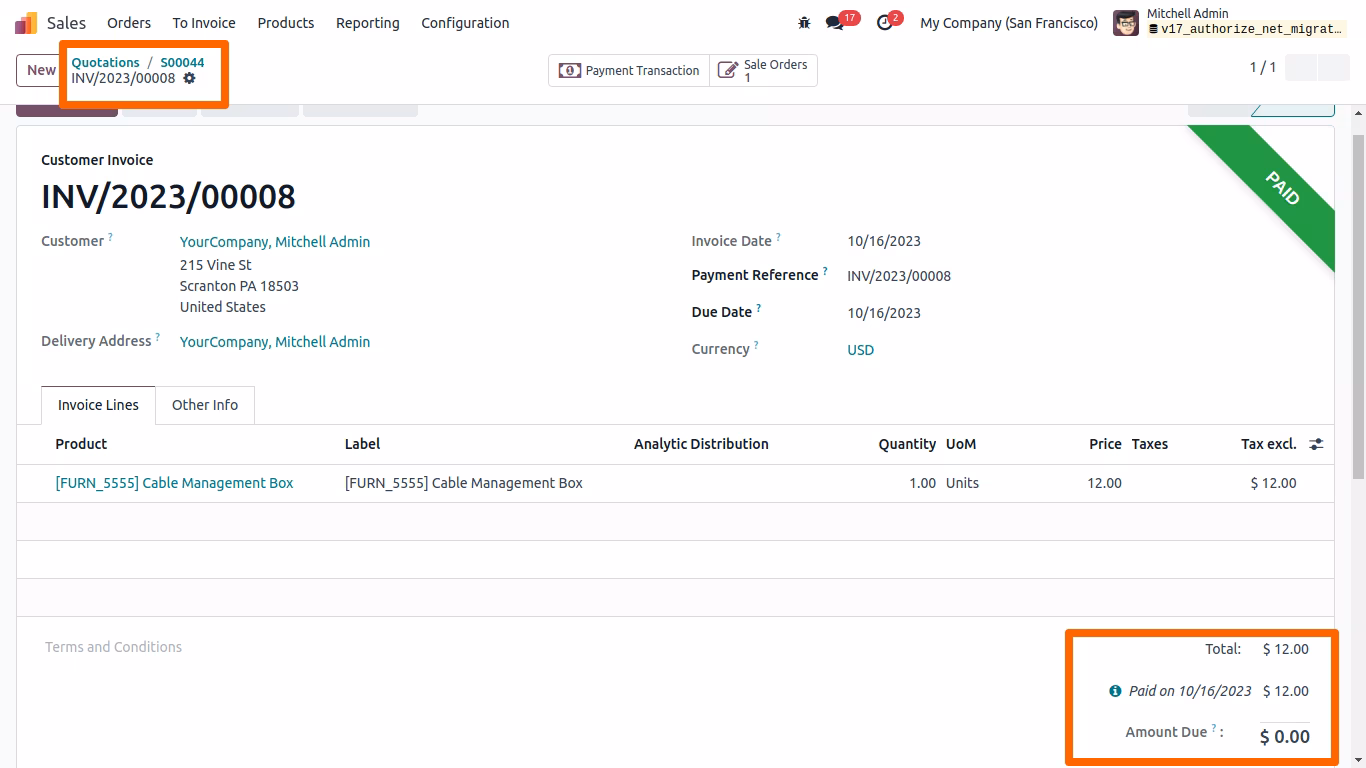Click the Payment Transaction smart button
1366x768 pixels.
pyautogui.click(x=629, y=71)
